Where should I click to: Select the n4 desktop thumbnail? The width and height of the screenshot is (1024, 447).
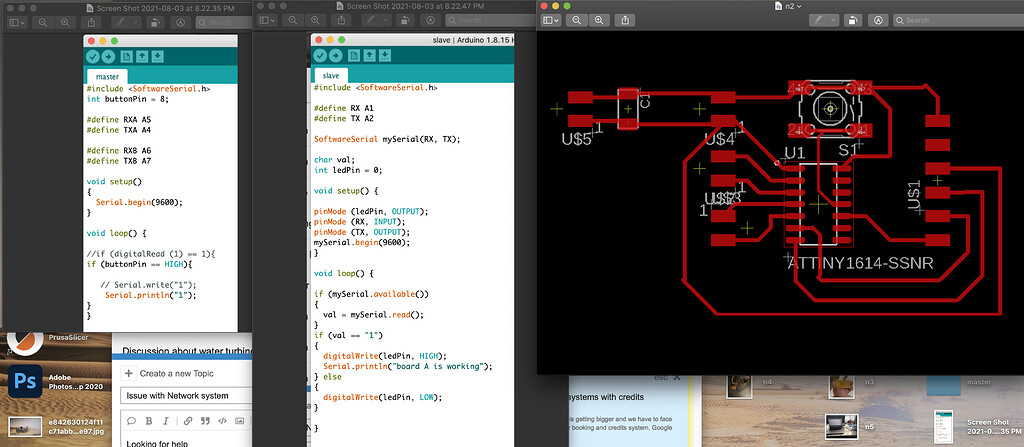(x=741, y=386)
